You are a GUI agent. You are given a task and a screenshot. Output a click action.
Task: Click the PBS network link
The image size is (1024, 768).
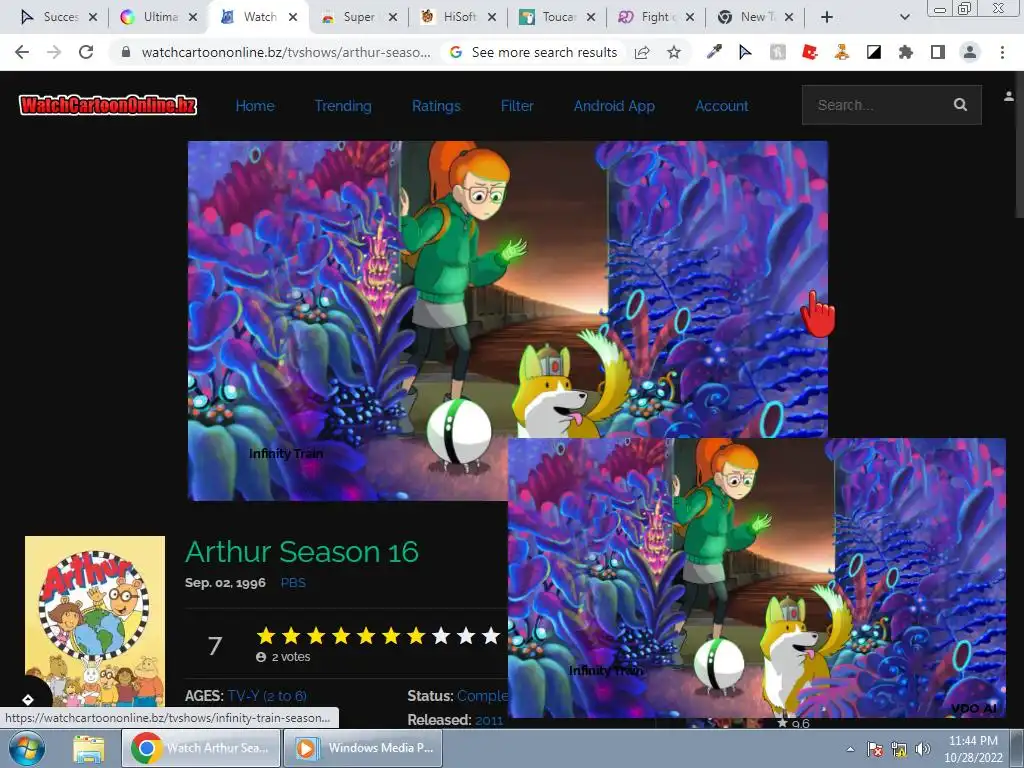(x=293, y=583)
